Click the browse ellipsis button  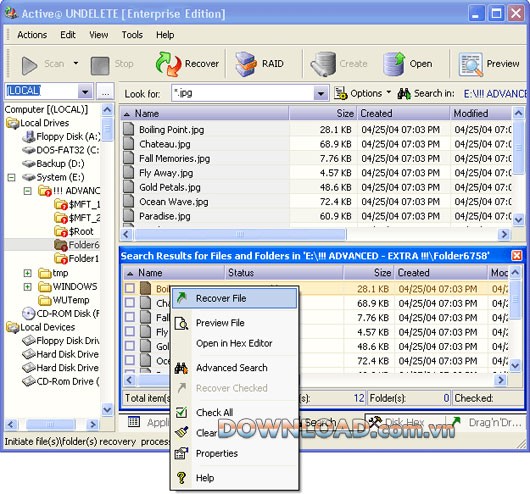coord(105,92)
